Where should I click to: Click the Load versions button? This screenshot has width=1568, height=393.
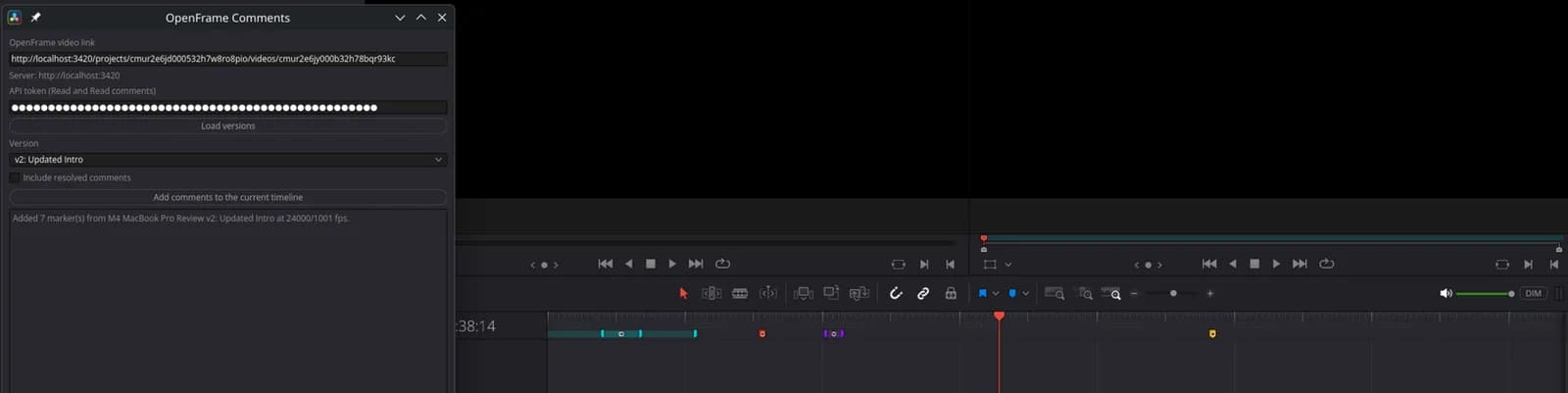click(x=228, y=125)
